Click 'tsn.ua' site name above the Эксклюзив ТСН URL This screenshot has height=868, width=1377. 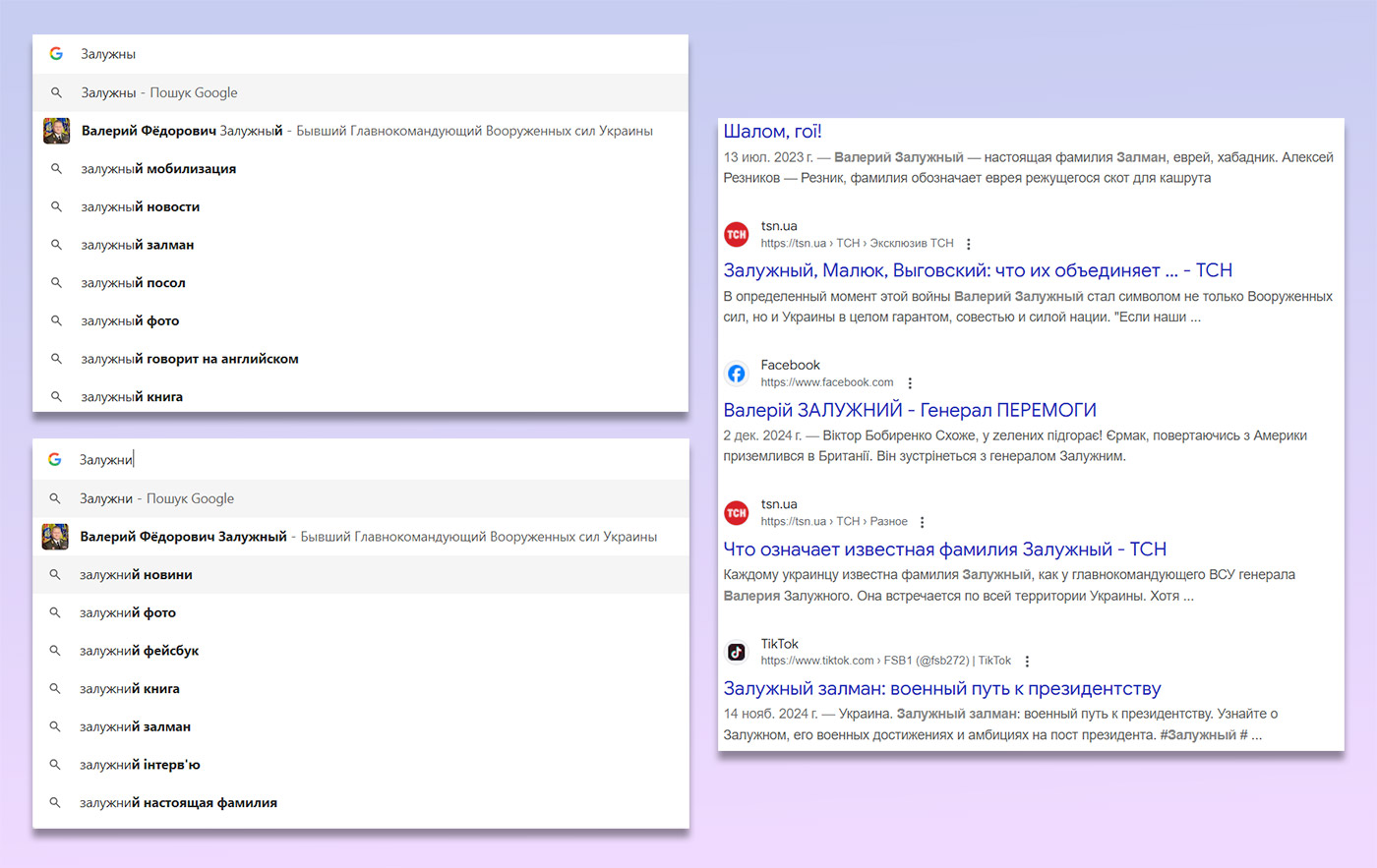pos(779,226)
